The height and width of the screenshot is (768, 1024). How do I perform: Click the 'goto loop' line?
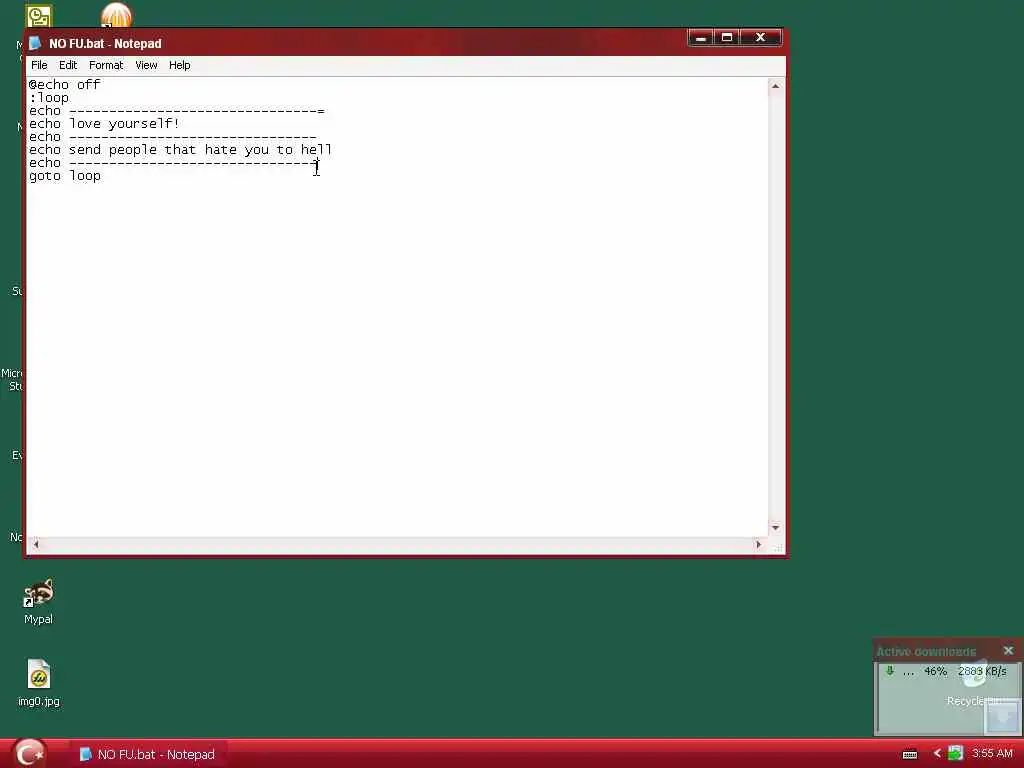pos(65,176)
